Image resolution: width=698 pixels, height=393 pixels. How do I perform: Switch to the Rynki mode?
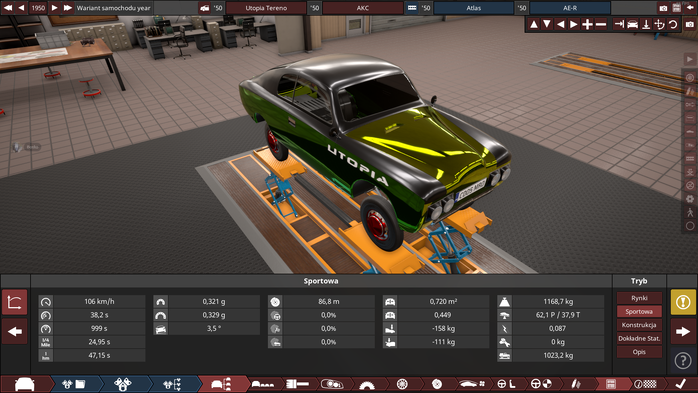pos(639,298)
